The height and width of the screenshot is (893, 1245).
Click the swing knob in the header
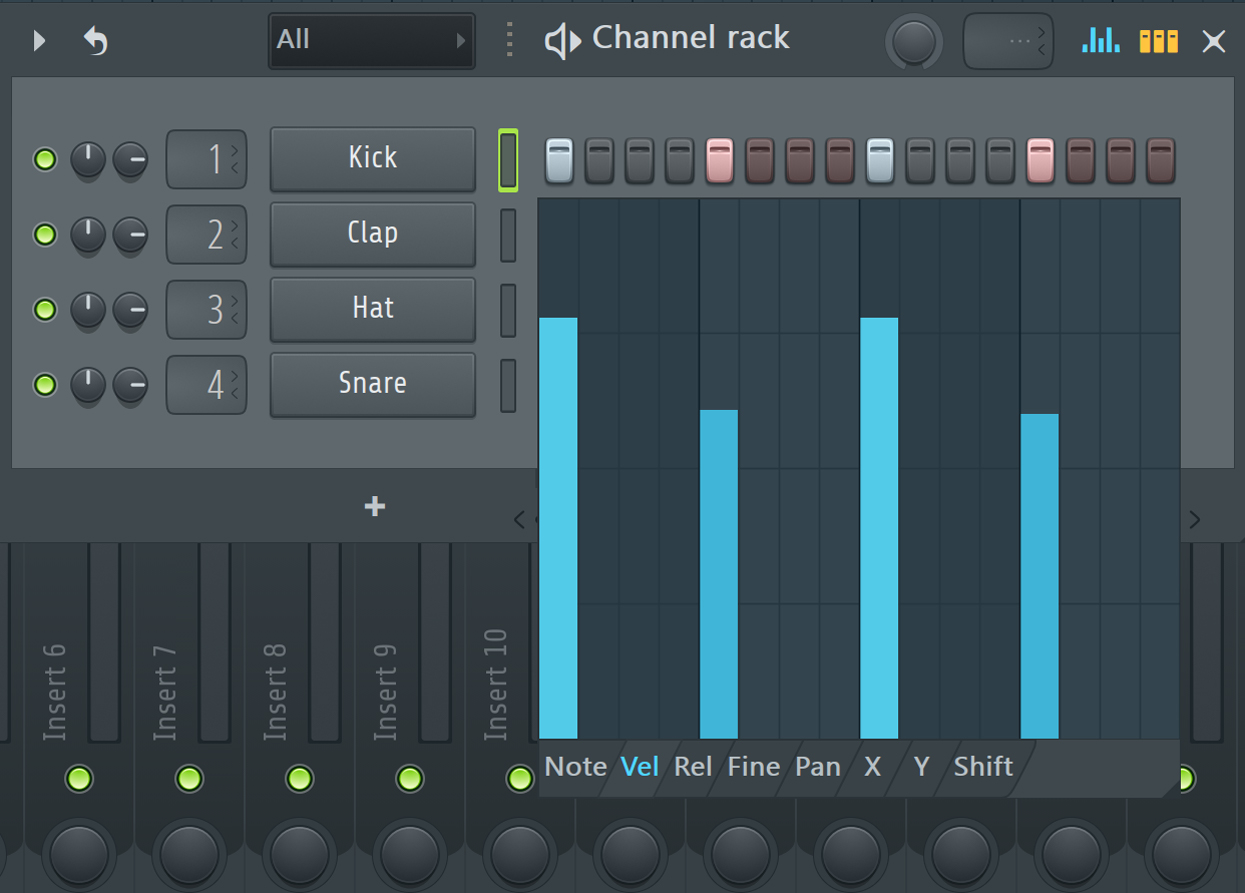913,42
